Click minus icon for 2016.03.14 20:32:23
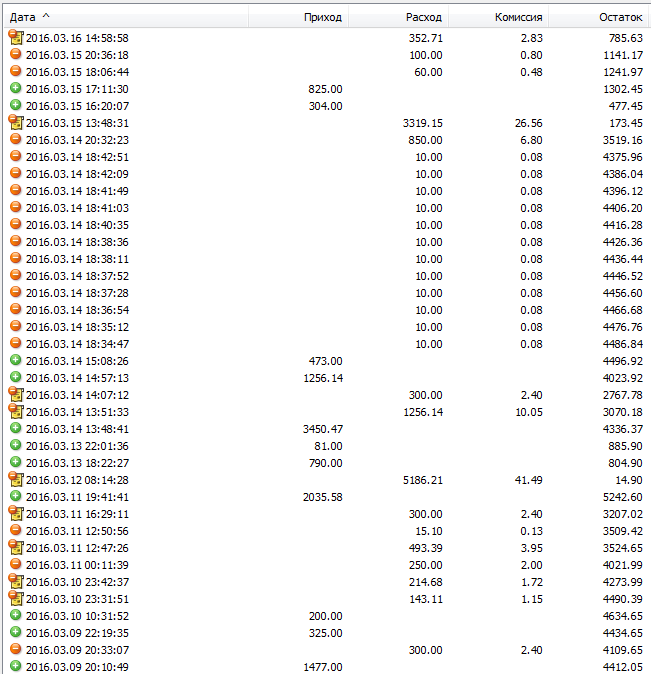 pyautogui.click(x=15, y=139)
